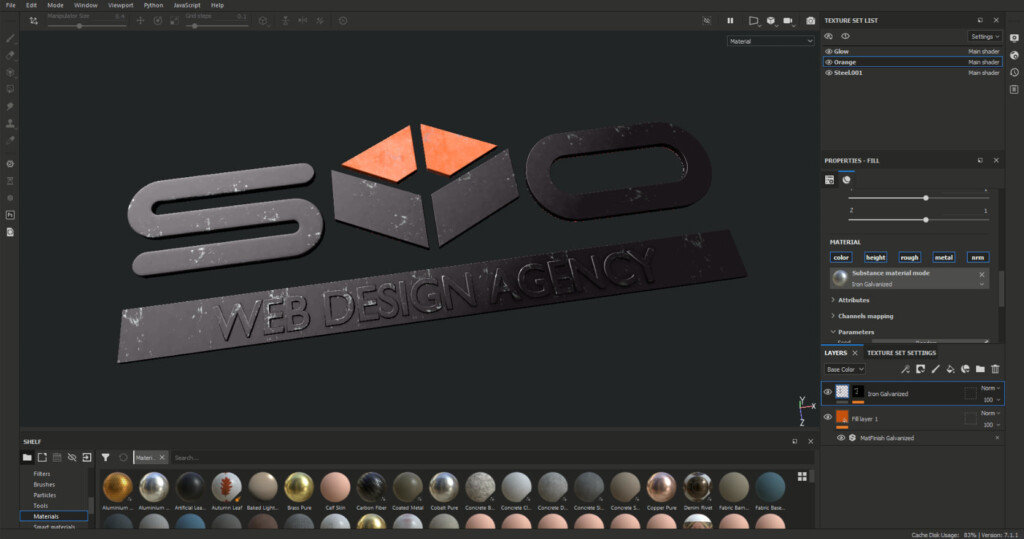Switch to Texture Set Settings tab
This screenshot has width=1024, height=539.
pyautogui.click(x=901, y=353)
